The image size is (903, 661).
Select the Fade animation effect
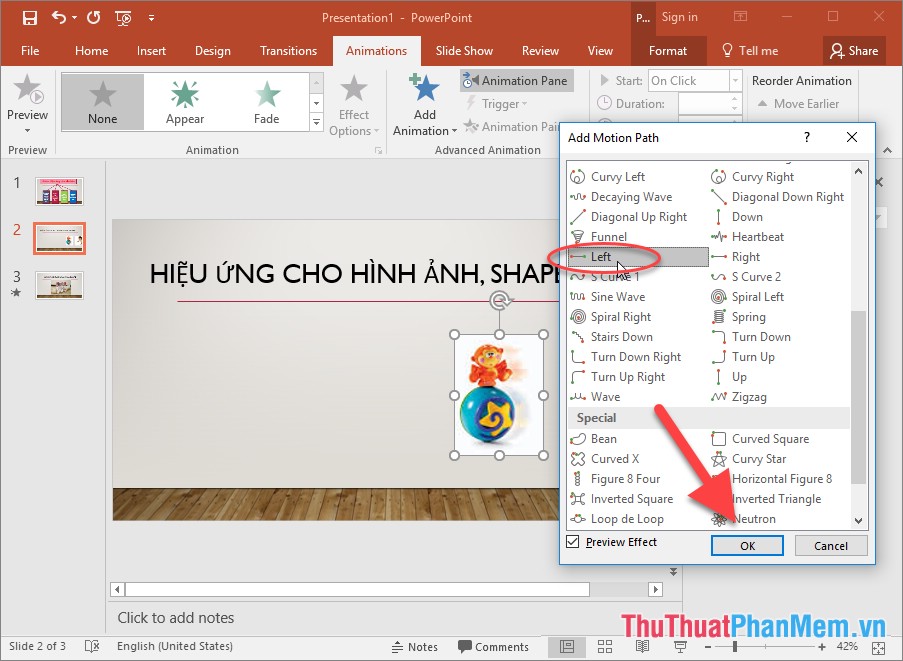266,101
